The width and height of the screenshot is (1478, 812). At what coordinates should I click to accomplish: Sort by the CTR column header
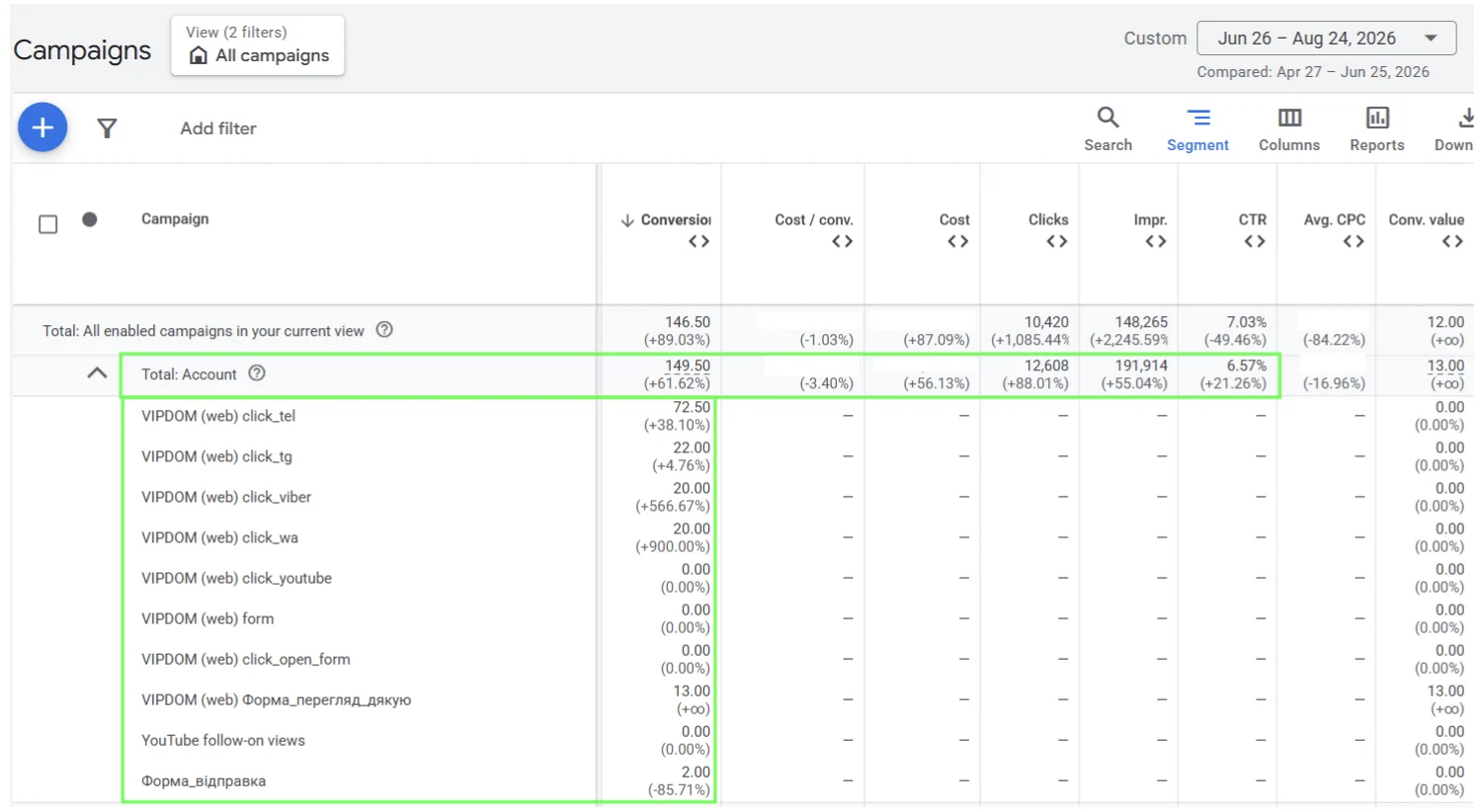(x=1253, y=219)
